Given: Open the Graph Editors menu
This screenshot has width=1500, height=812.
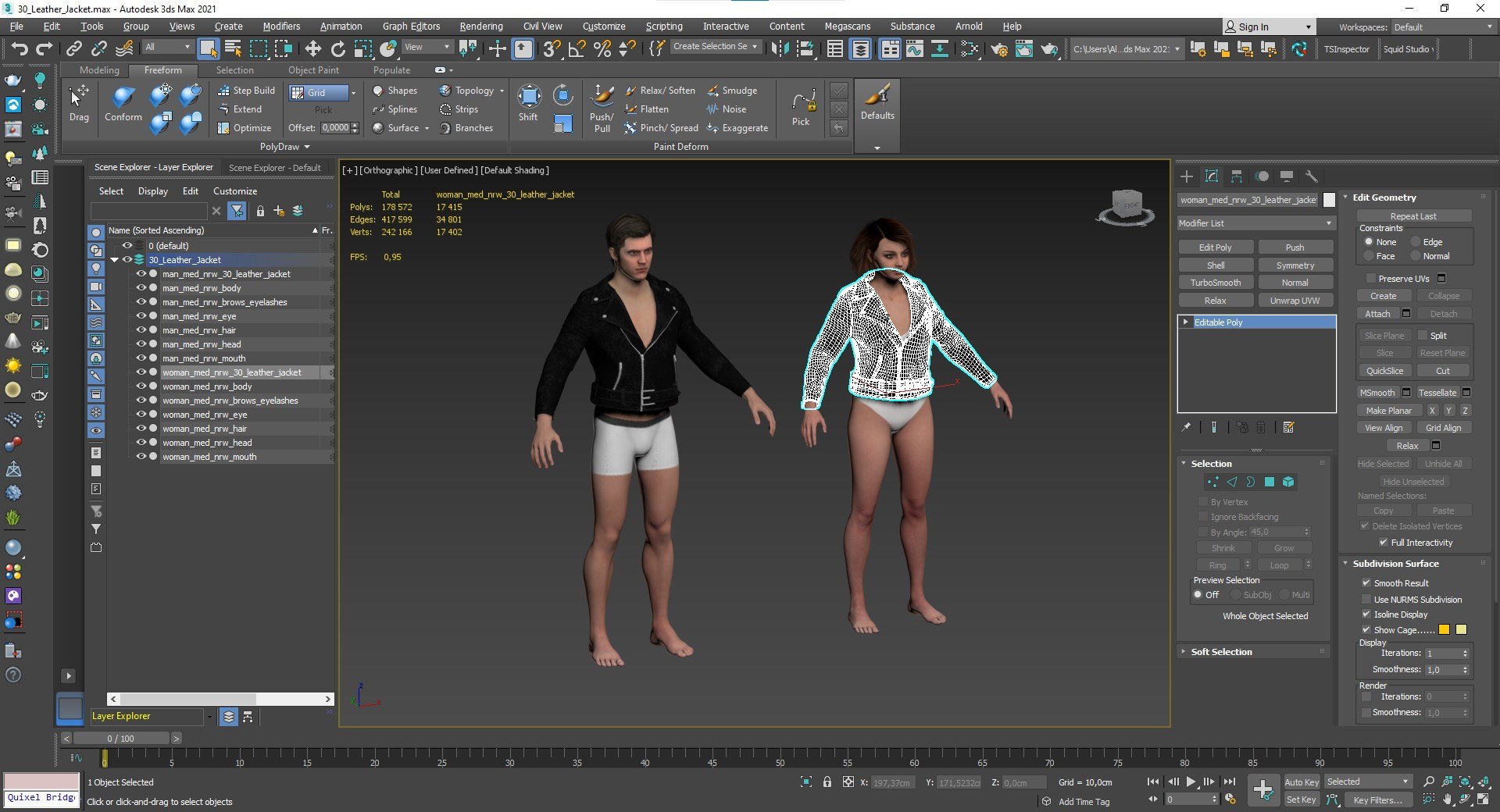Looking at the screenshot, I should [411, 27].
